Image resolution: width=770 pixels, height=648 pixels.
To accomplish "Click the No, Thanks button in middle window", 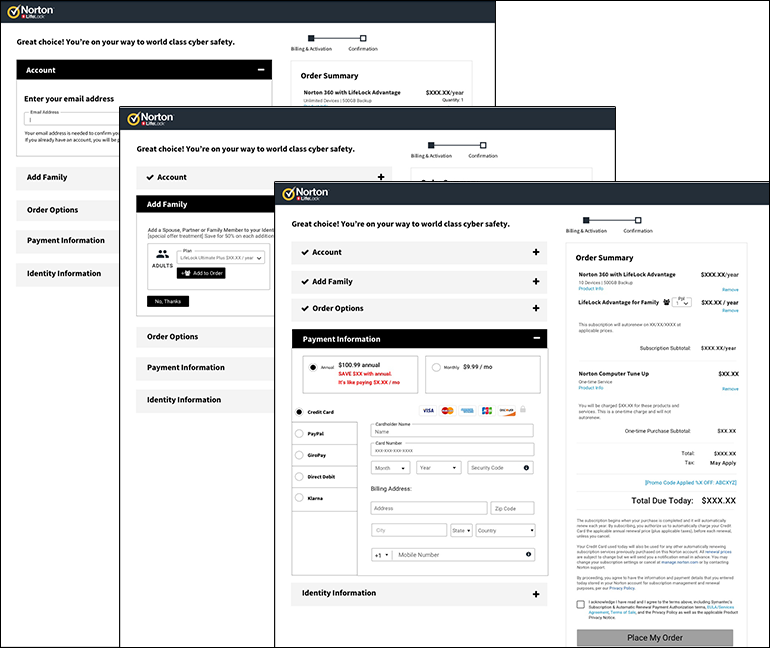I will point(168,301).
